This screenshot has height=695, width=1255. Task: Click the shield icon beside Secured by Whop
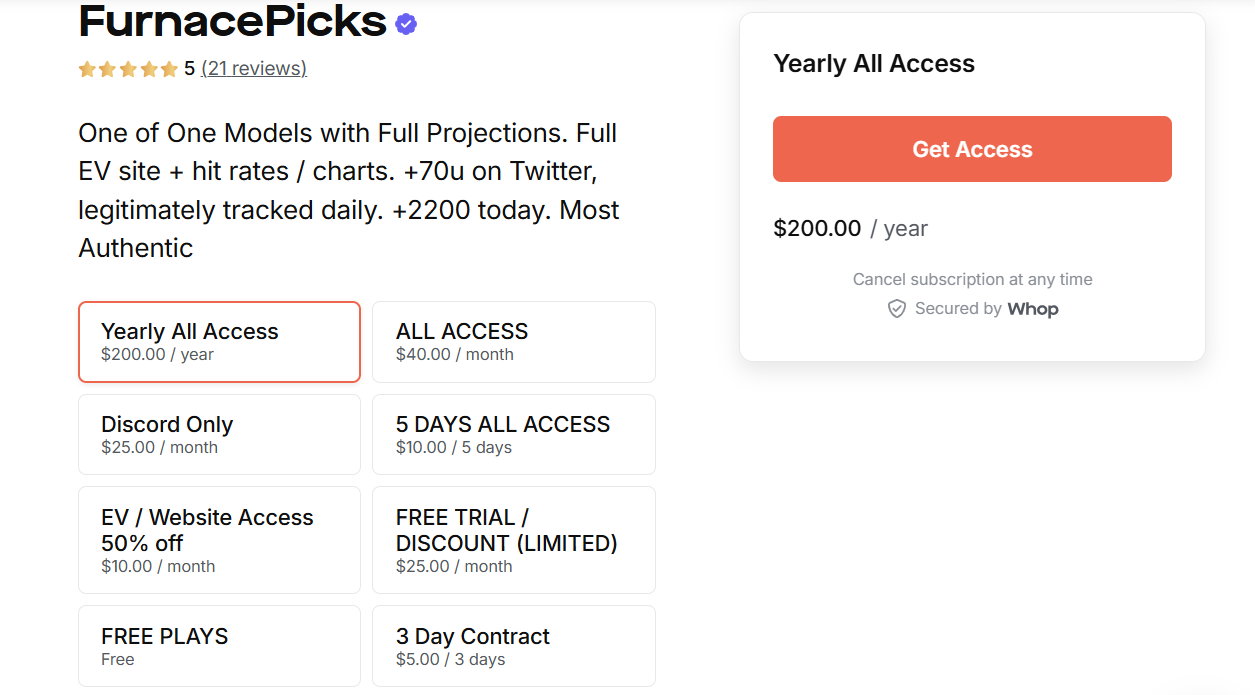(x=897, y=308)
